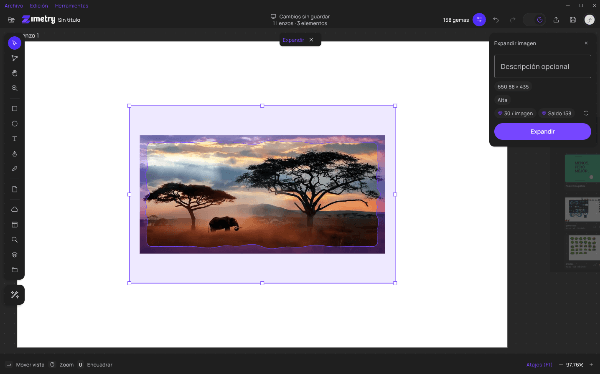Activate the hand pan tool
Image resolution: width=600 pixels, height=374 pixels.
coord(15,73)
